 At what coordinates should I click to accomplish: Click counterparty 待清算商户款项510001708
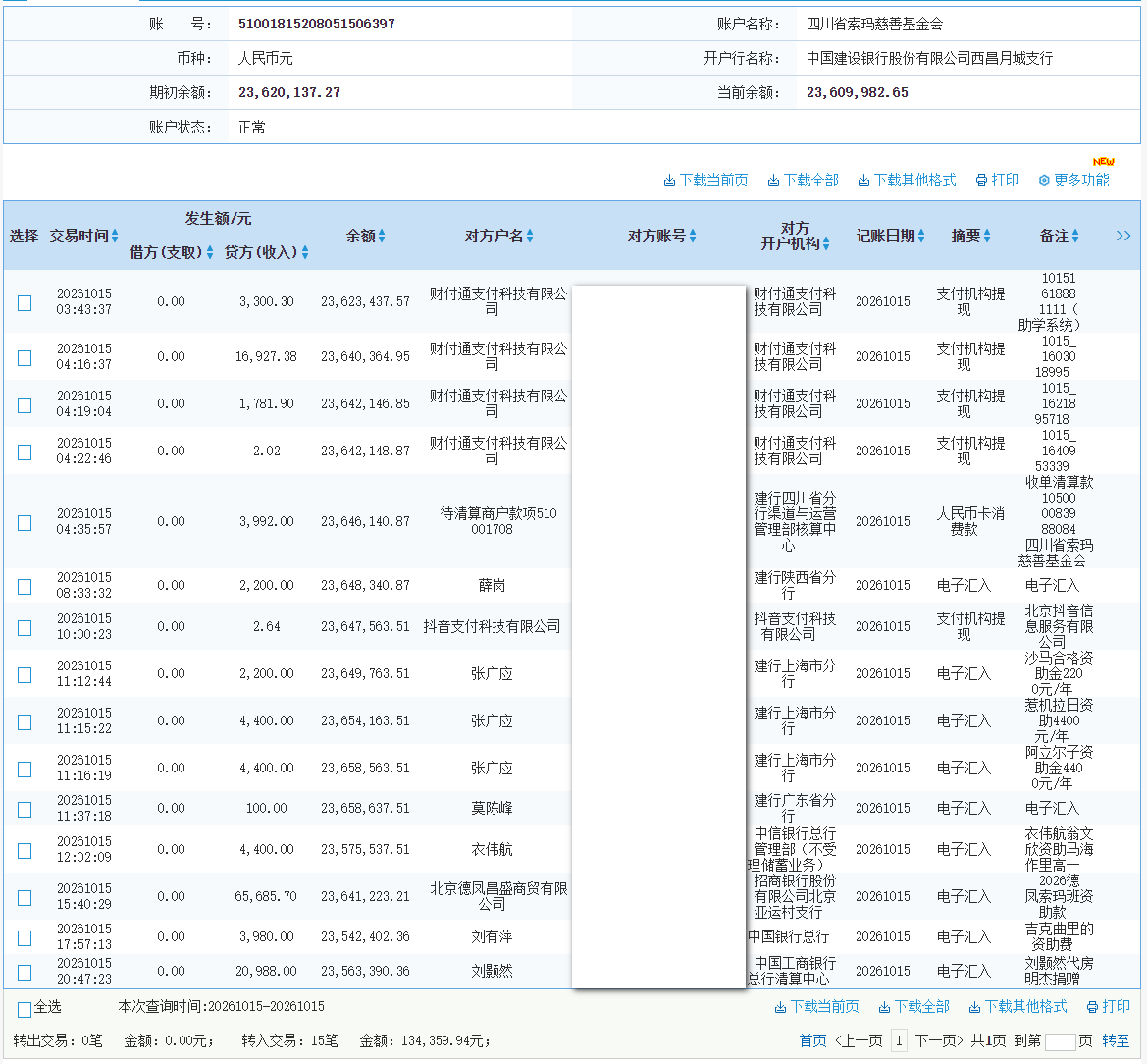point(498,521)
